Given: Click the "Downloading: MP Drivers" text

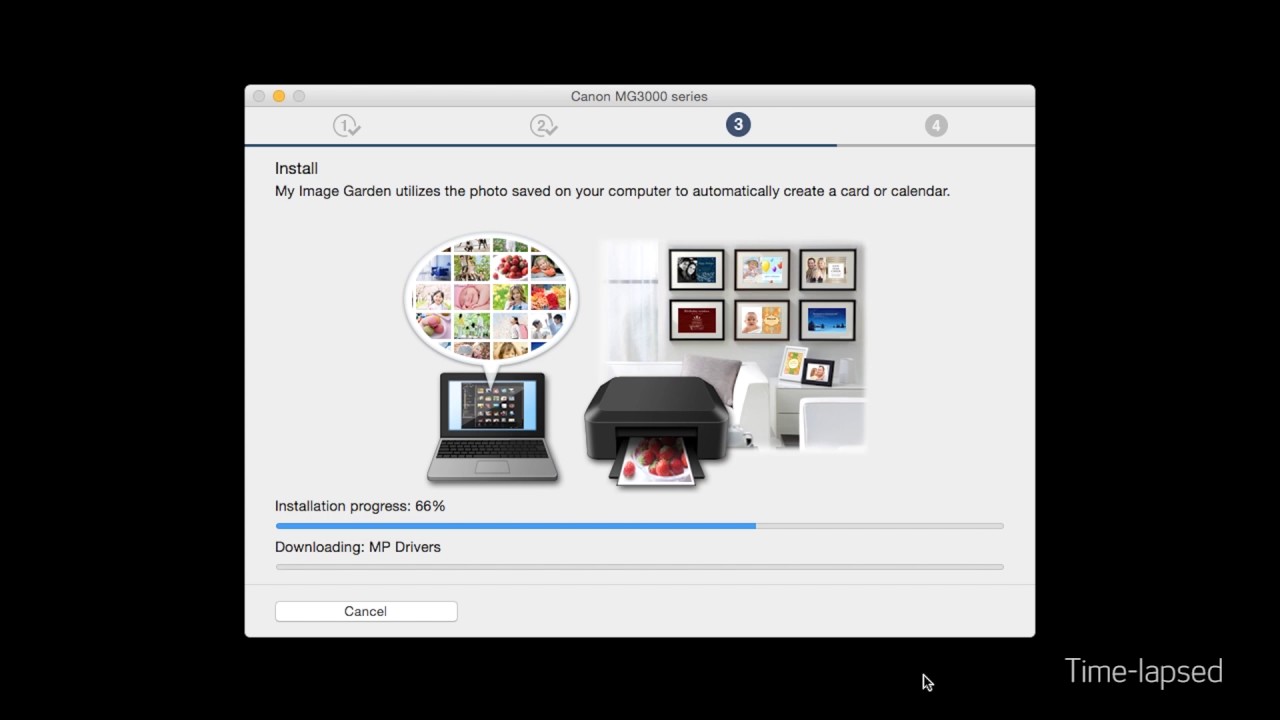Looking at the screenshot, I should [358, 547].
